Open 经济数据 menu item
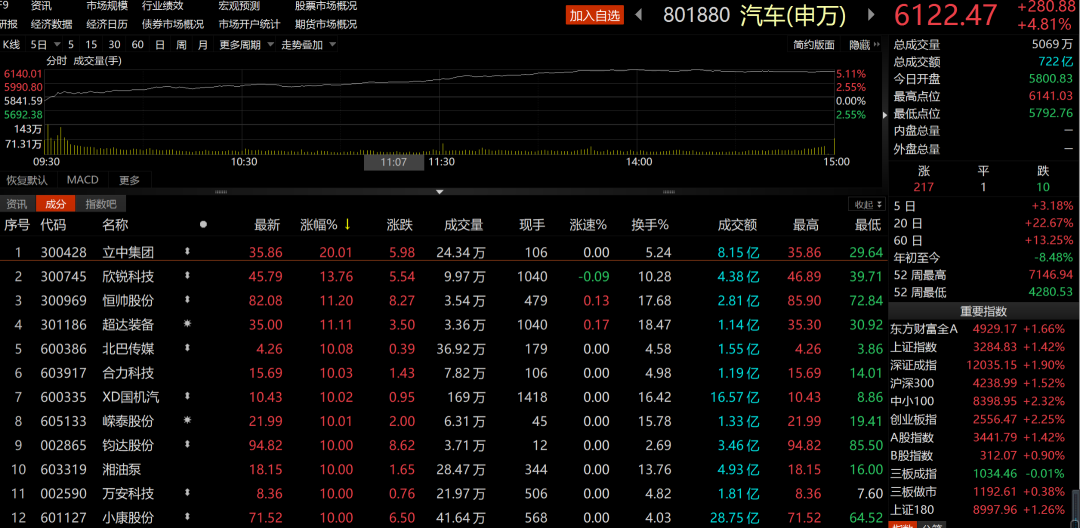Image resolution: width=1080 pixels, height=528 pixels. click(52, 24)
